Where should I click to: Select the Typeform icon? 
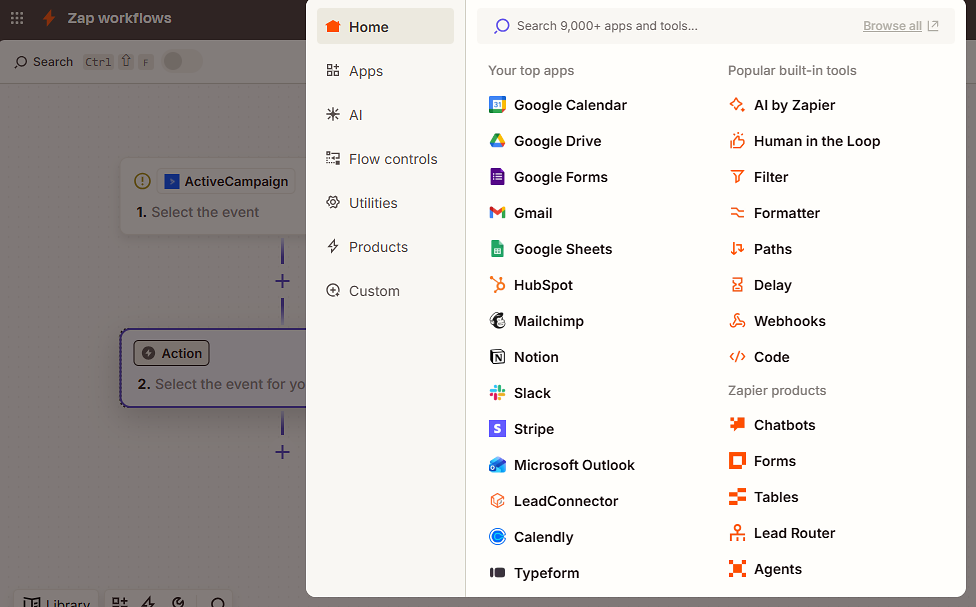[x=497, y=573]
